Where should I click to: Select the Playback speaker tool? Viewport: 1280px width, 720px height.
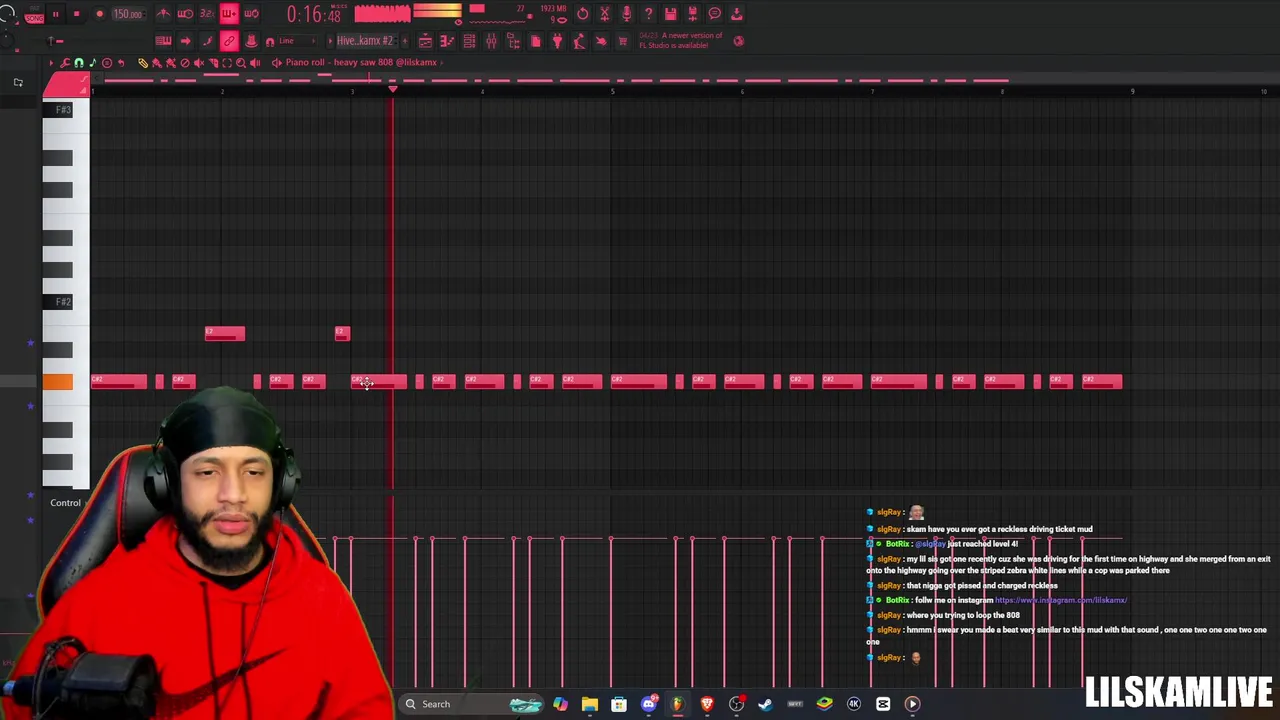255,62
